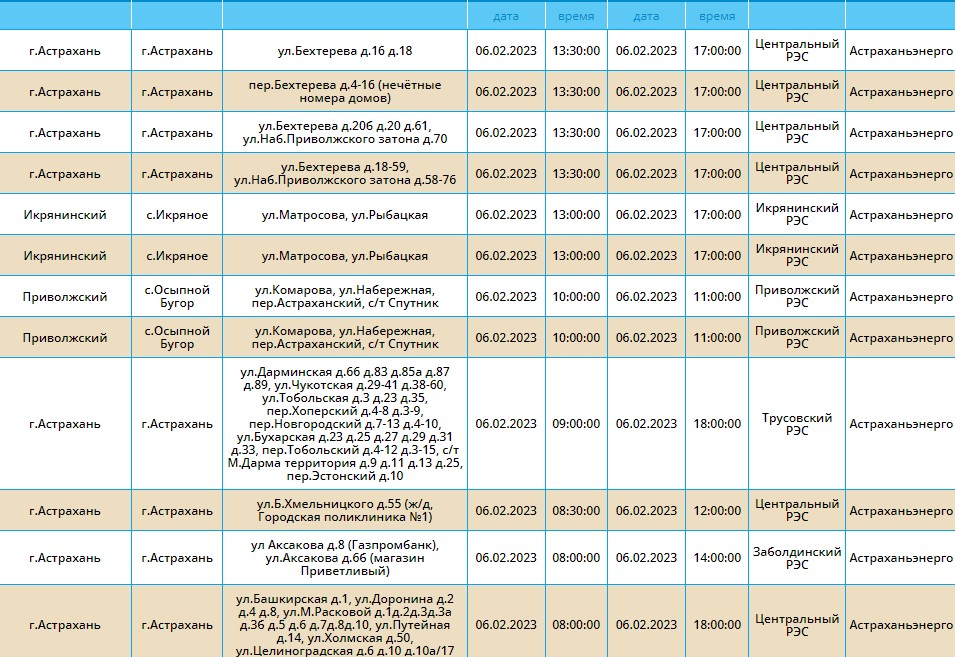Click the address cell 'ул.Бехтерева д.16 д.18'
The image size is (955, 657).
click(x=344, y=51)
